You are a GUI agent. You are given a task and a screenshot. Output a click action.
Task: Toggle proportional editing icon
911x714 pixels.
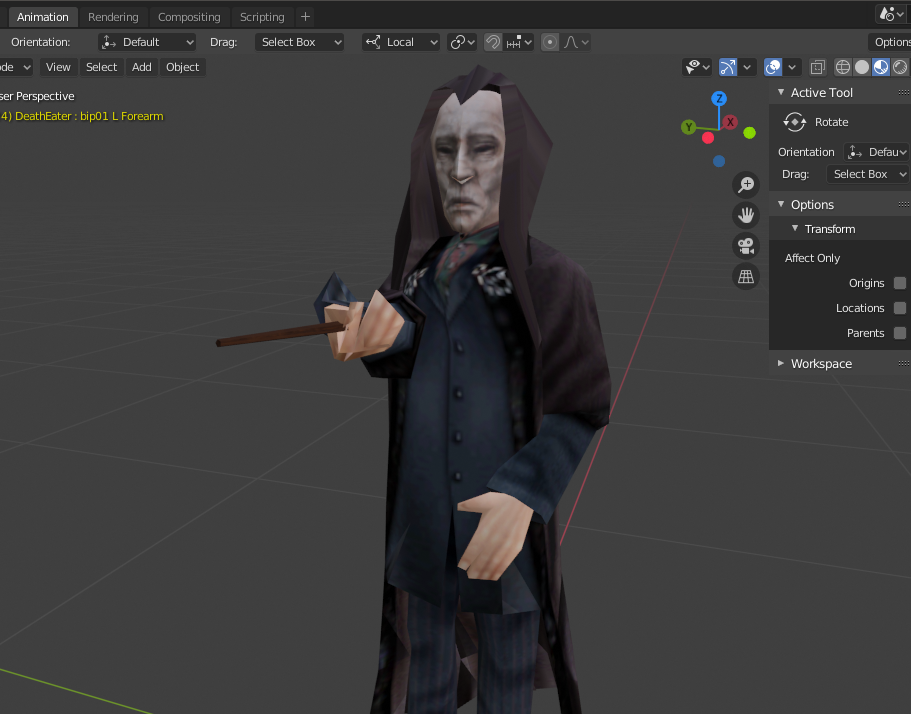click(x=550, y=42)
